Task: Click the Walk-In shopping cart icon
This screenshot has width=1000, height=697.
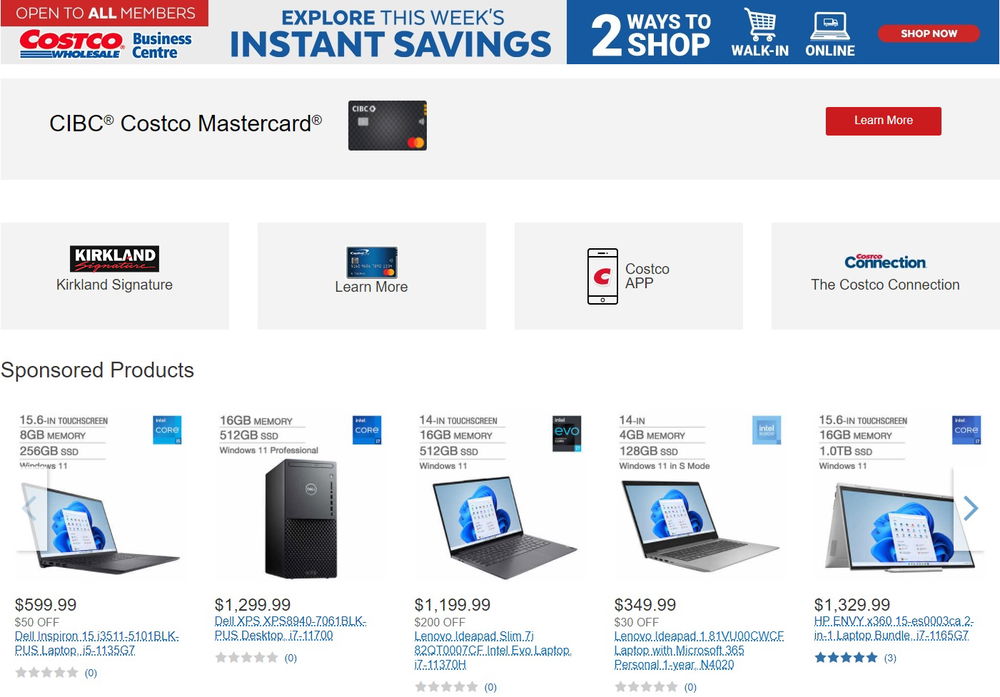Action: click(x=760, y=25)
